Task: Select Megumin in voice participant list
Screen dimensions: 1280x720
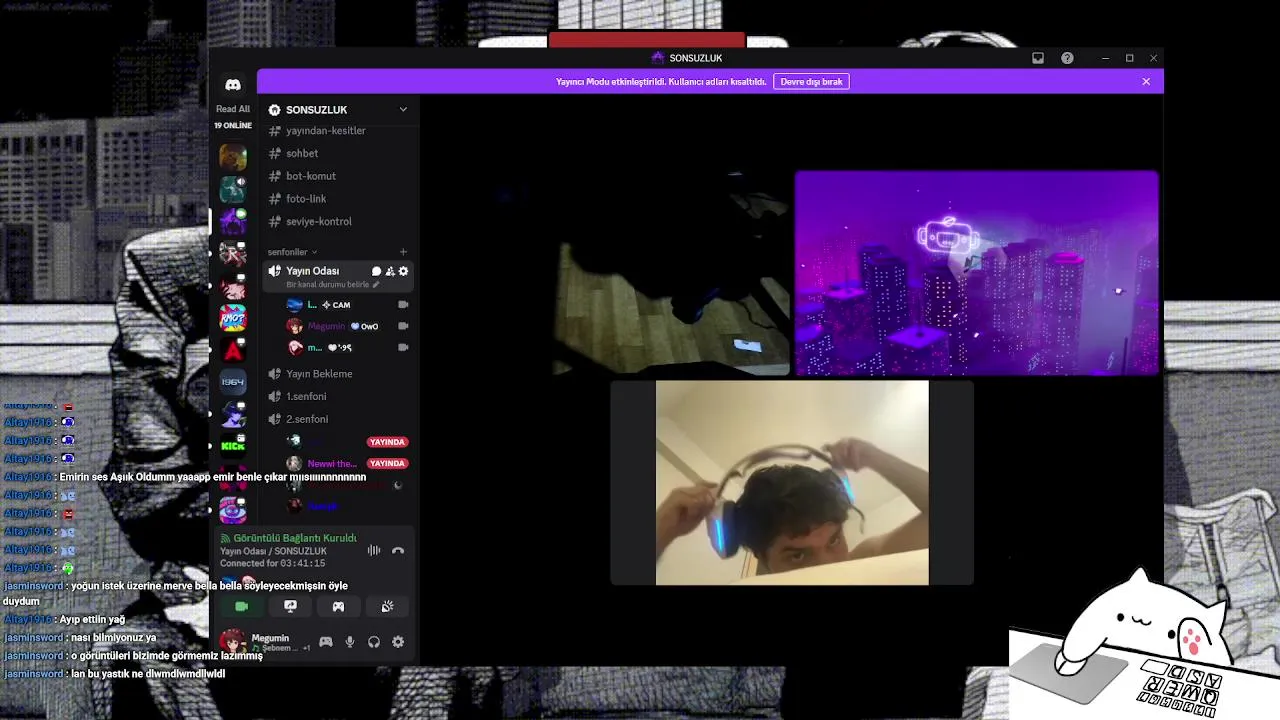Action: click(327, 326)
